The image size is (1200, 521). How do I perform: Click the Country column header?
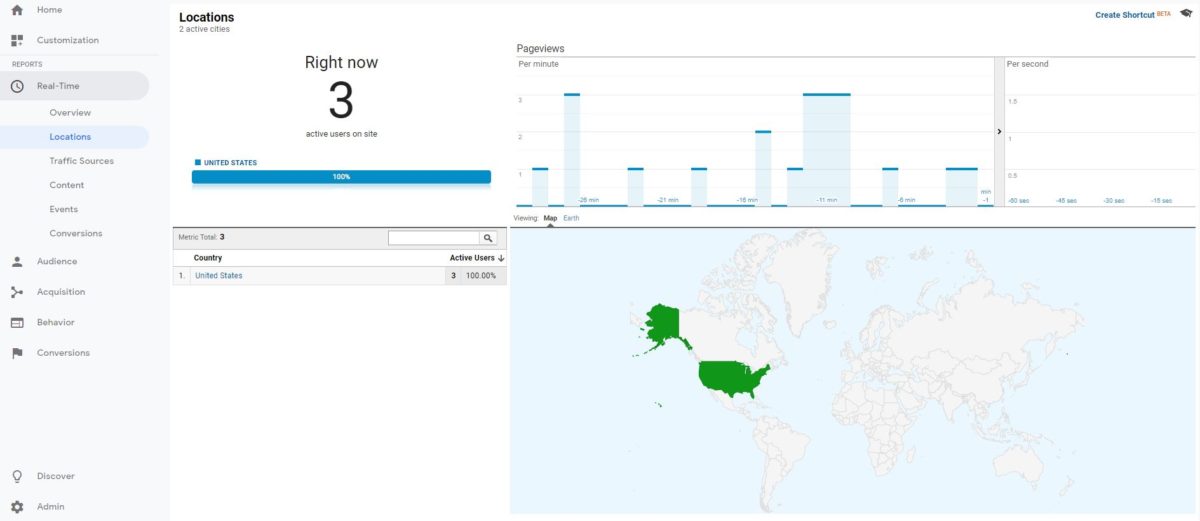pyautogui.click(x=208, y=258)
